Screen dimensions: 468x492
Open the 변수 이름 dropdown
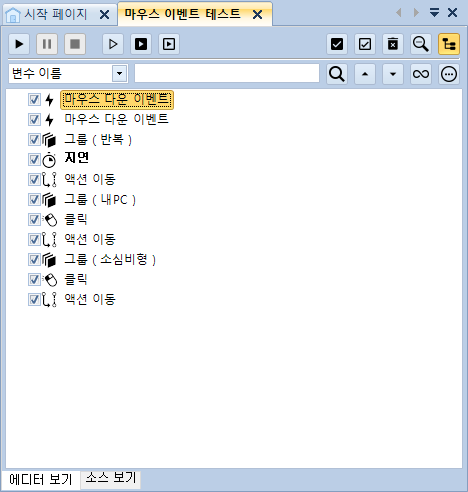pos(119,73)
